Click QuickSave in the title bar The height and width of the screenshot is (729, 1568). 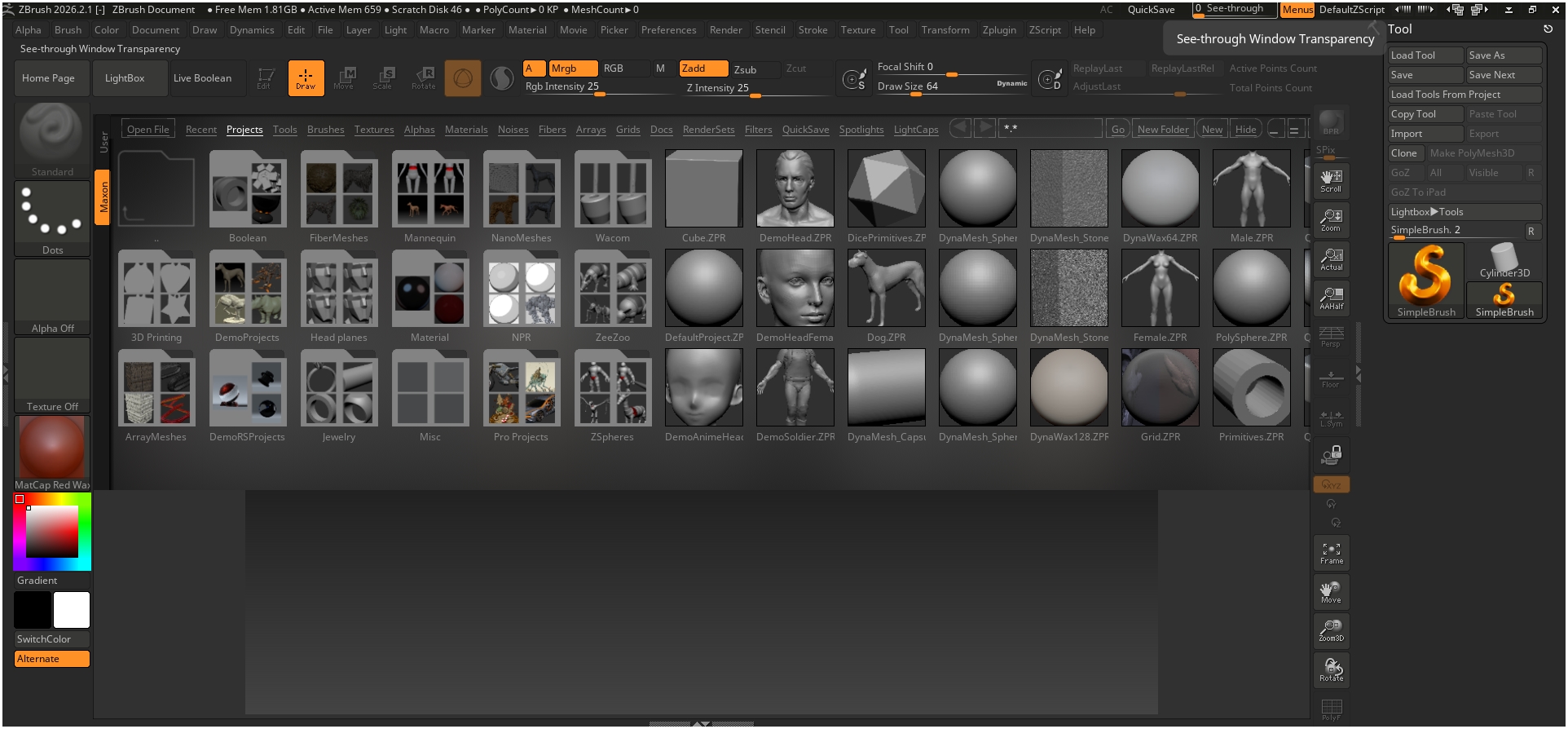(1151, 10)
